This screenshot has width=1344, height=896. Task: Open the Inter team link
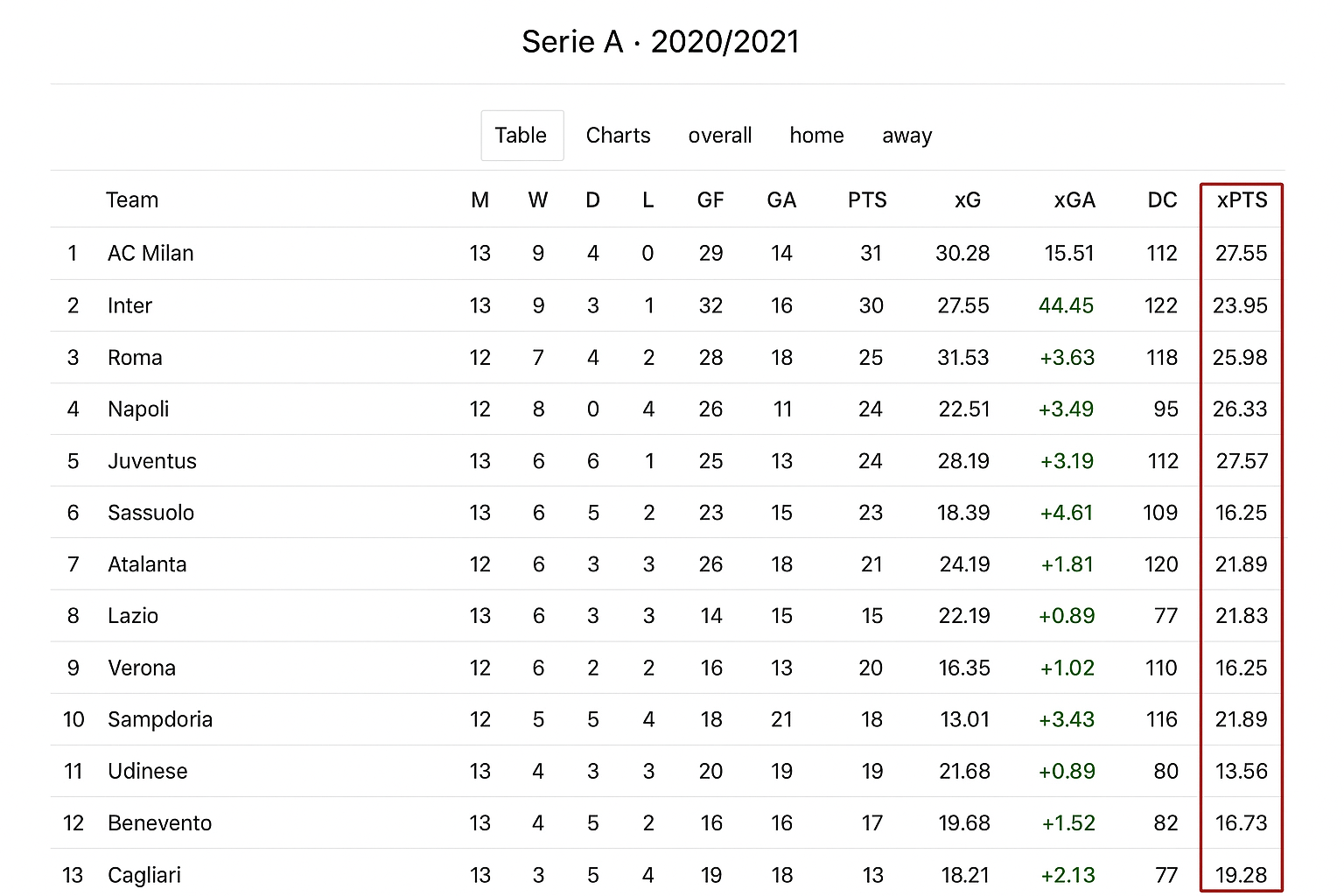coord(129,305)
